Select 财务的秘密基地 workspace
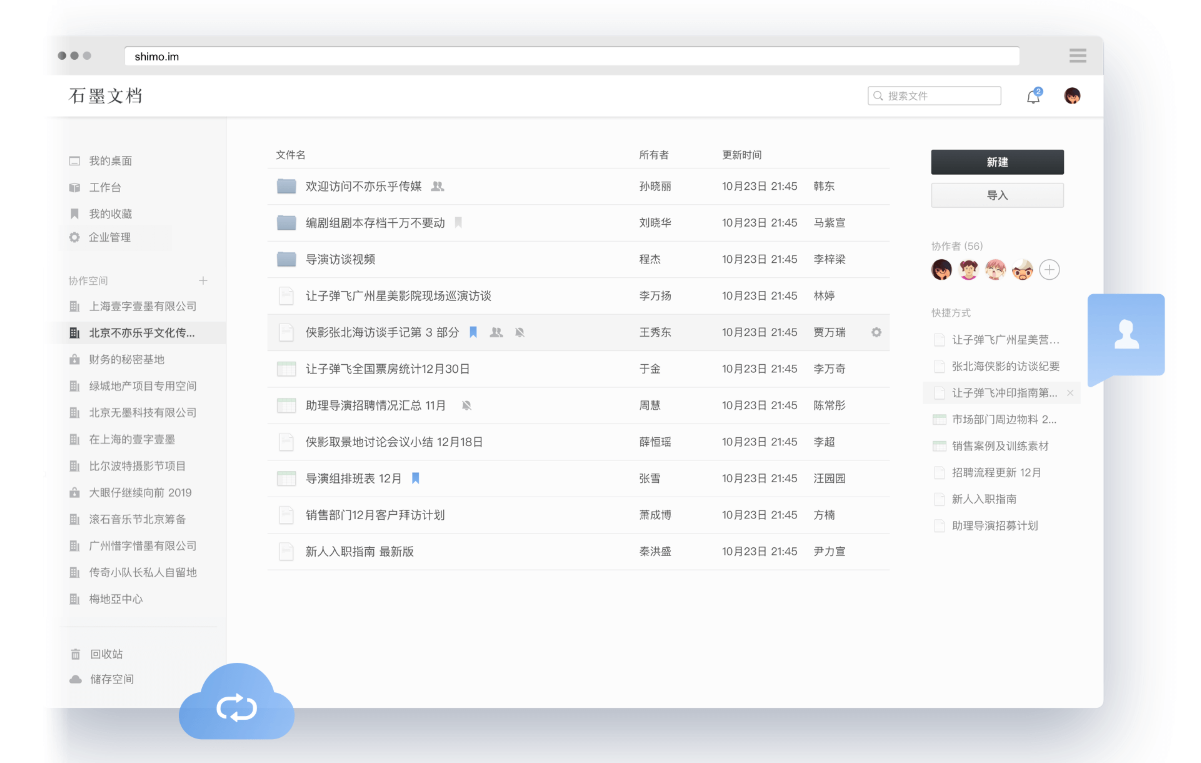This screenshot has height=763, width=1201. tap(126, 359)
